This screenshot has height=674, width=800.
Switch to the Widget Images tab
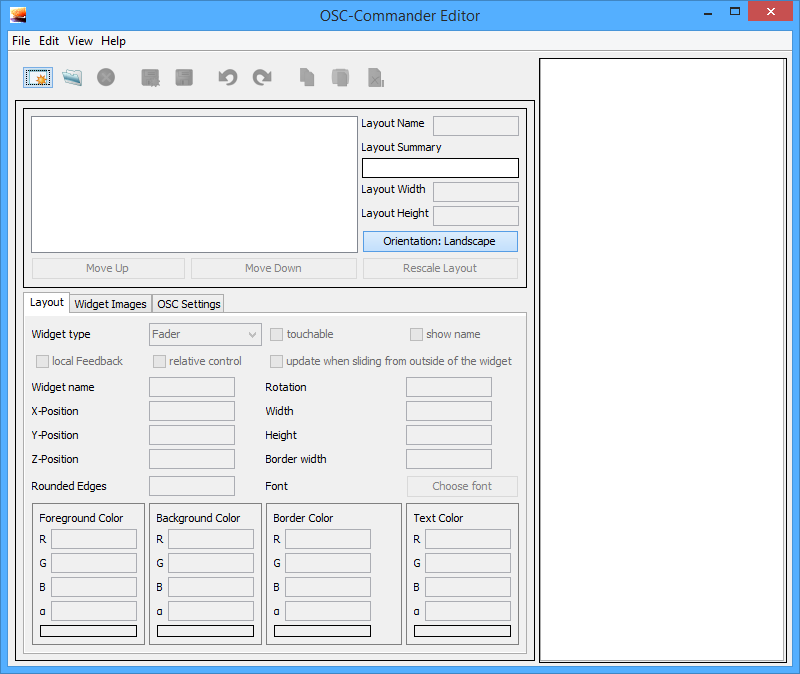111,304
